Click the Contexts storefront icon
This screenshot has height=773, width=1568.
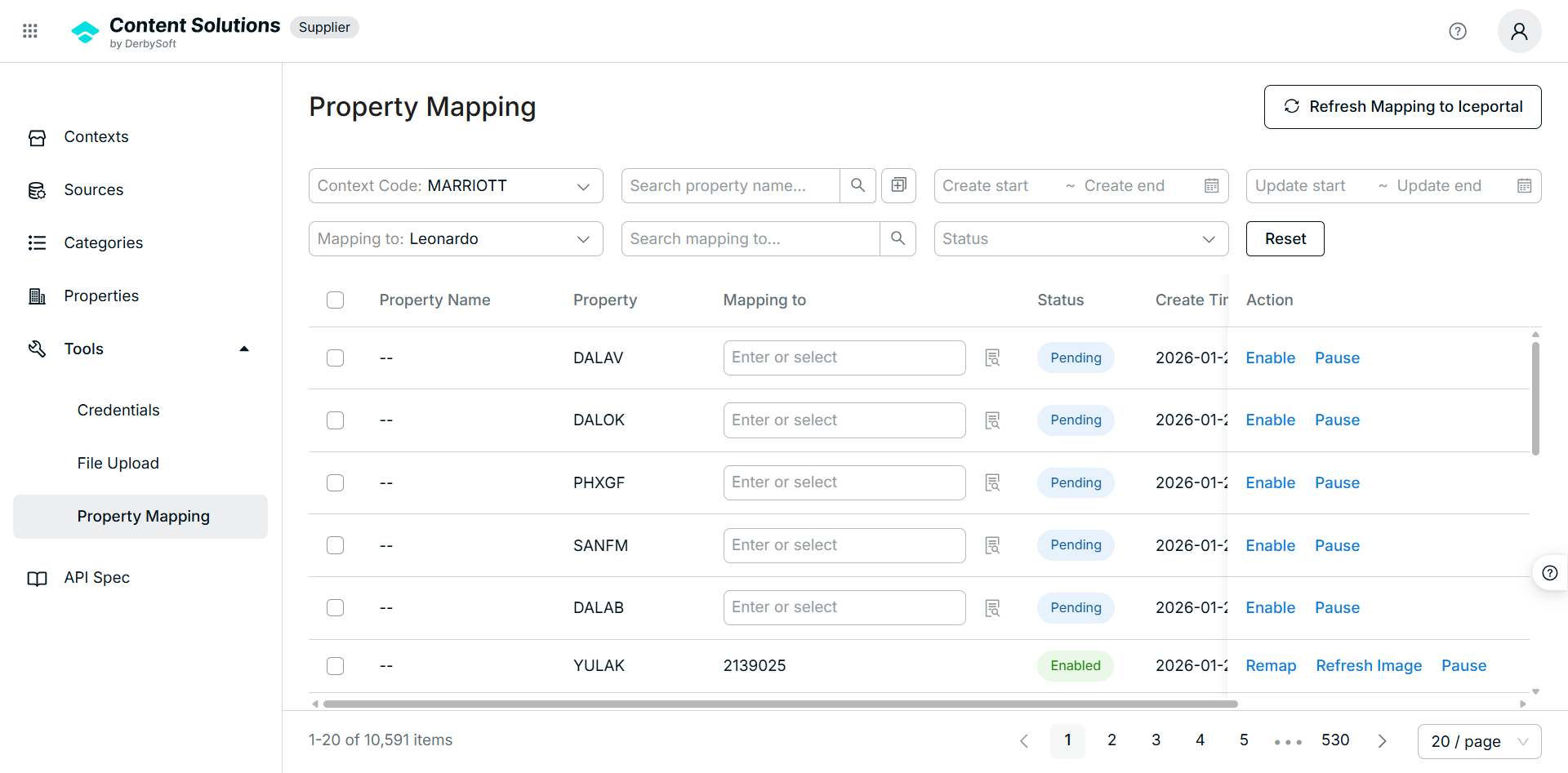point(37,137)
